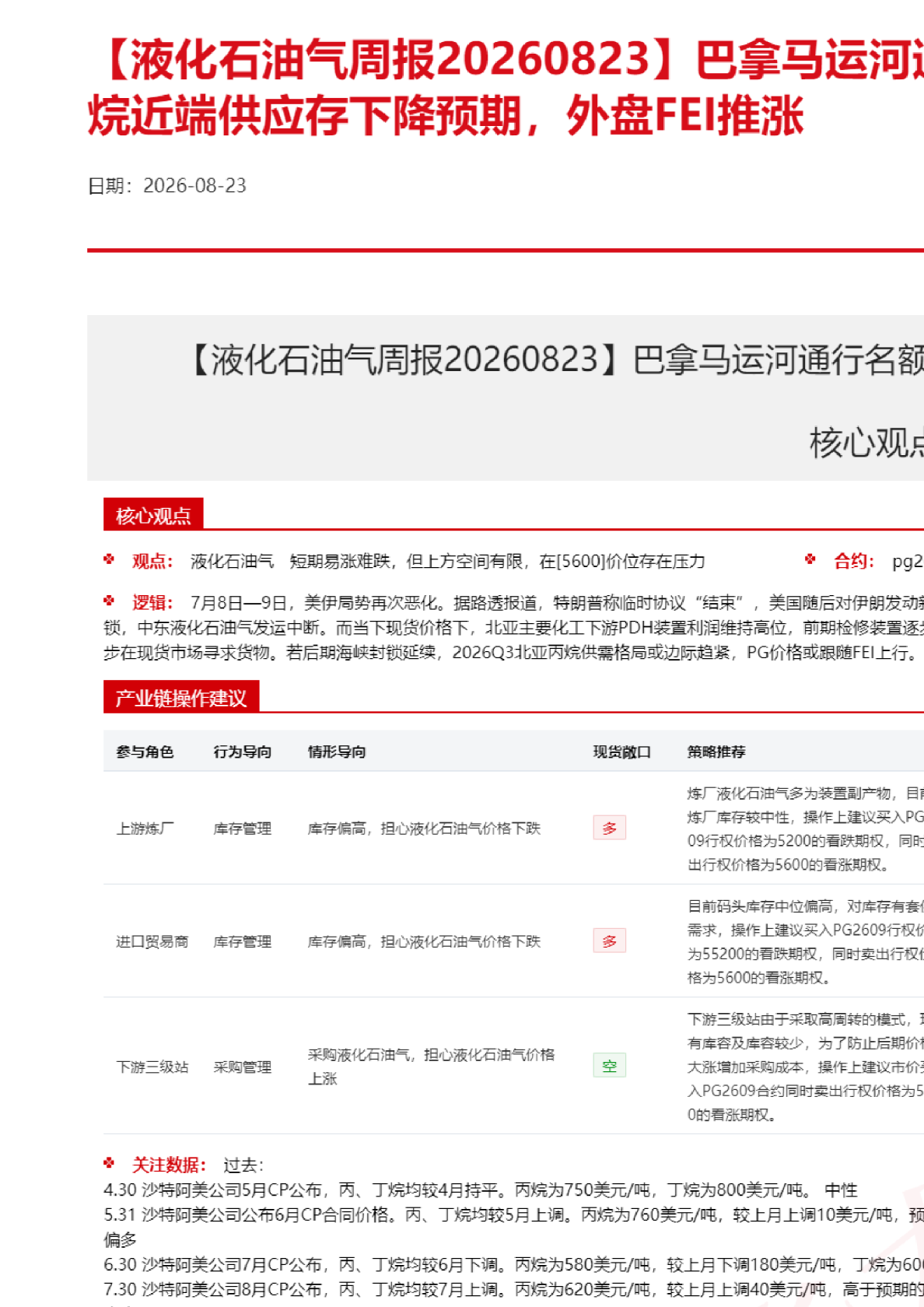This screenshot has height=1307, width=924.
Task: Click the 逻辑: red label
Action: (152, 602)
